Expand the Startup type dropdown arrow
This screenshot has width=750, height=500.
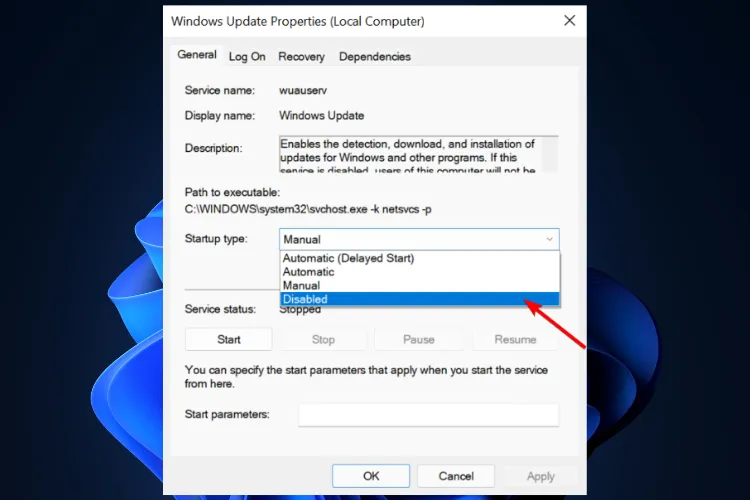pos(549,239)
